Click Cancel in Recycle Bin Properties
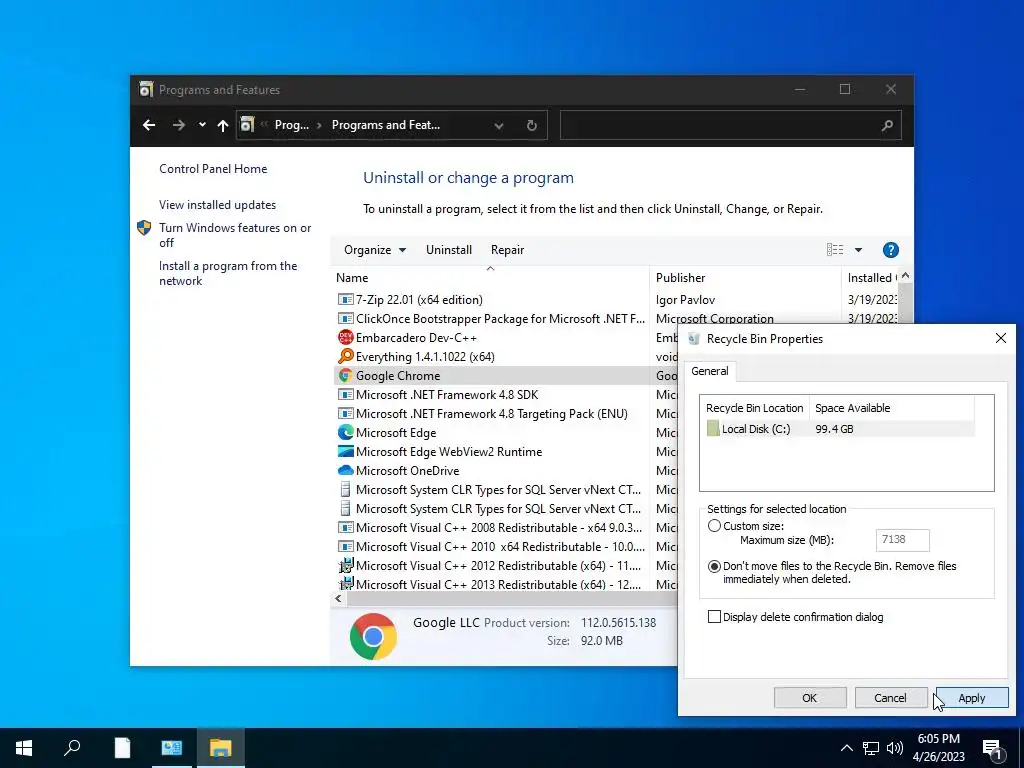 (890, 697)
